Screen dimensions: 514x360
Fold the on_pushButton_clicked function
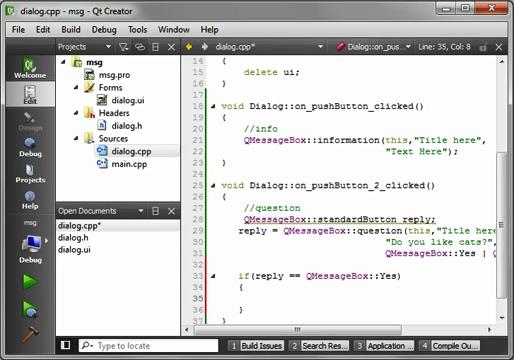click(213, 106)
